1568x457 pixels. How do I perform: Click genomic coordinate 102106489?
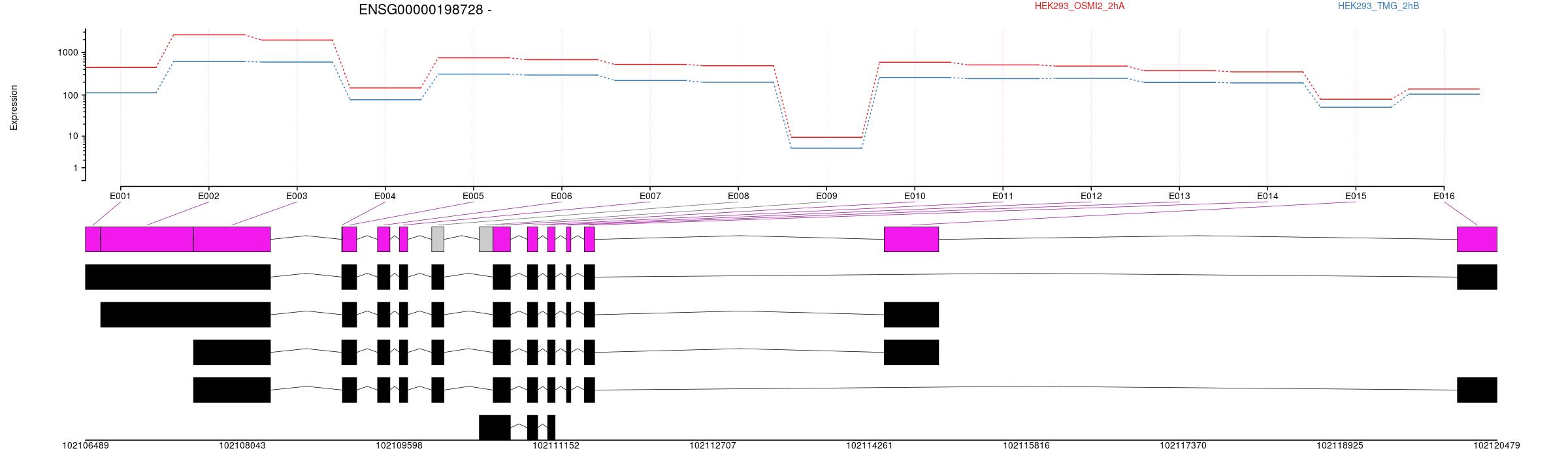[86, 446]
